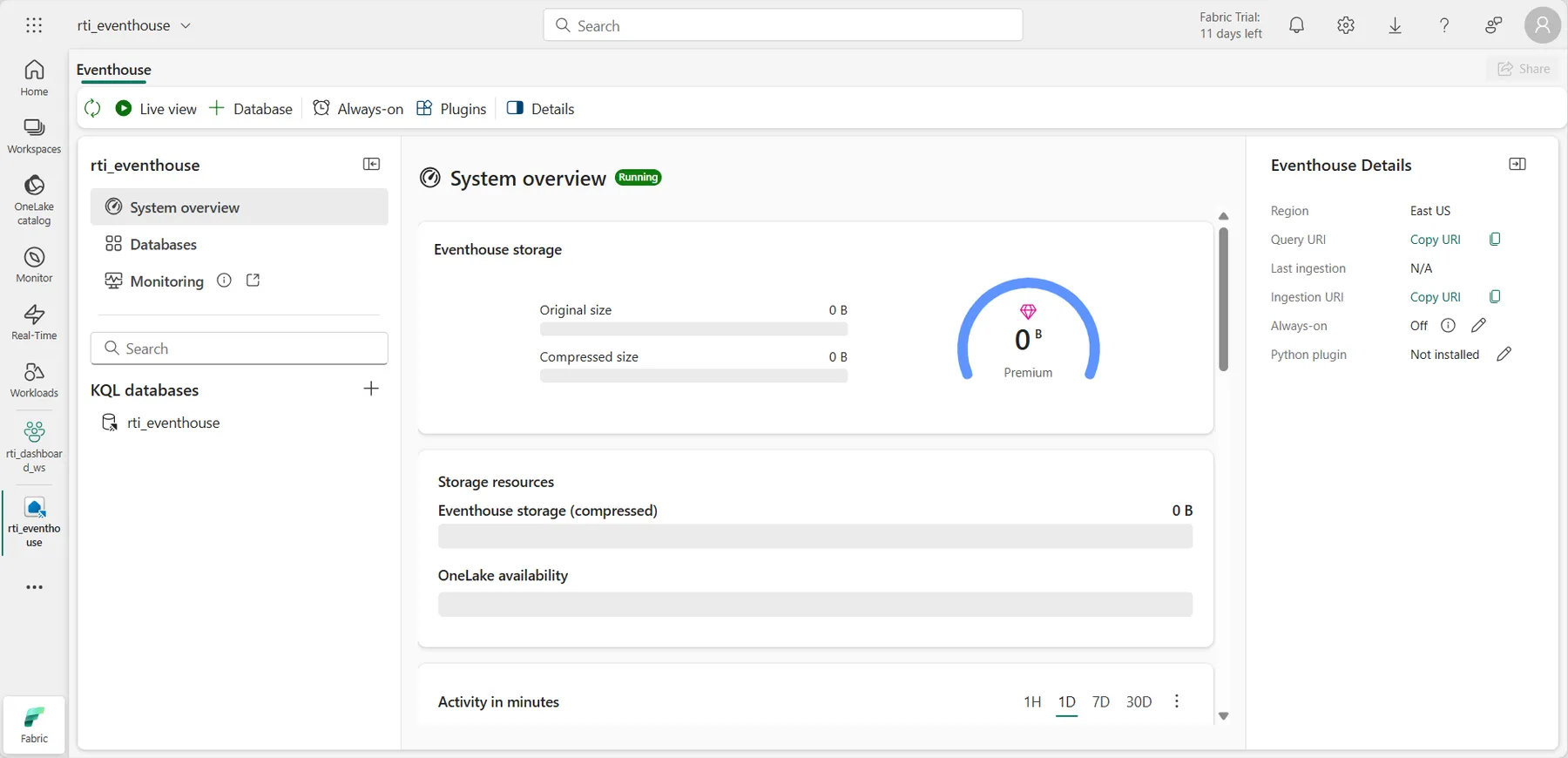Viewport: 1568px width, 758px height.
Task: Open the help question mark
Action: click(x=1444, y=25)
